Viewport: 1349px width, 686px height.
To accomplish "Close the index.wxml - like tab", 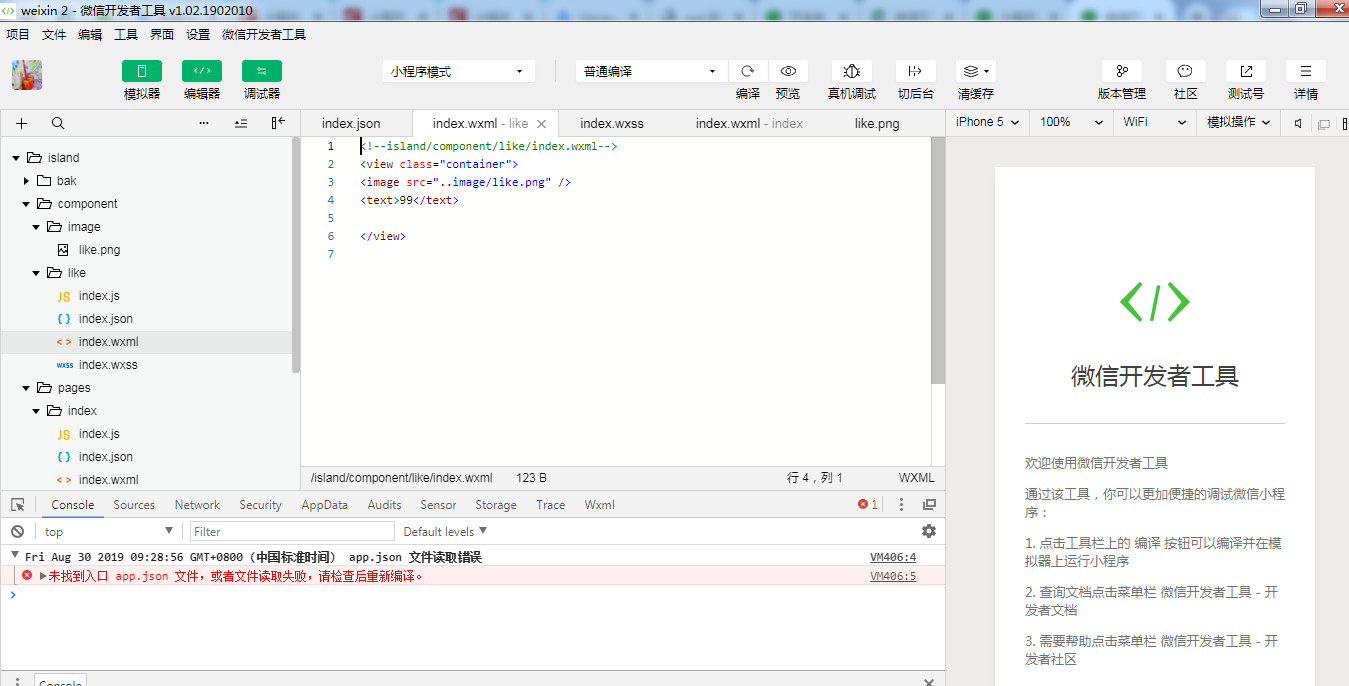I will 541,124.
